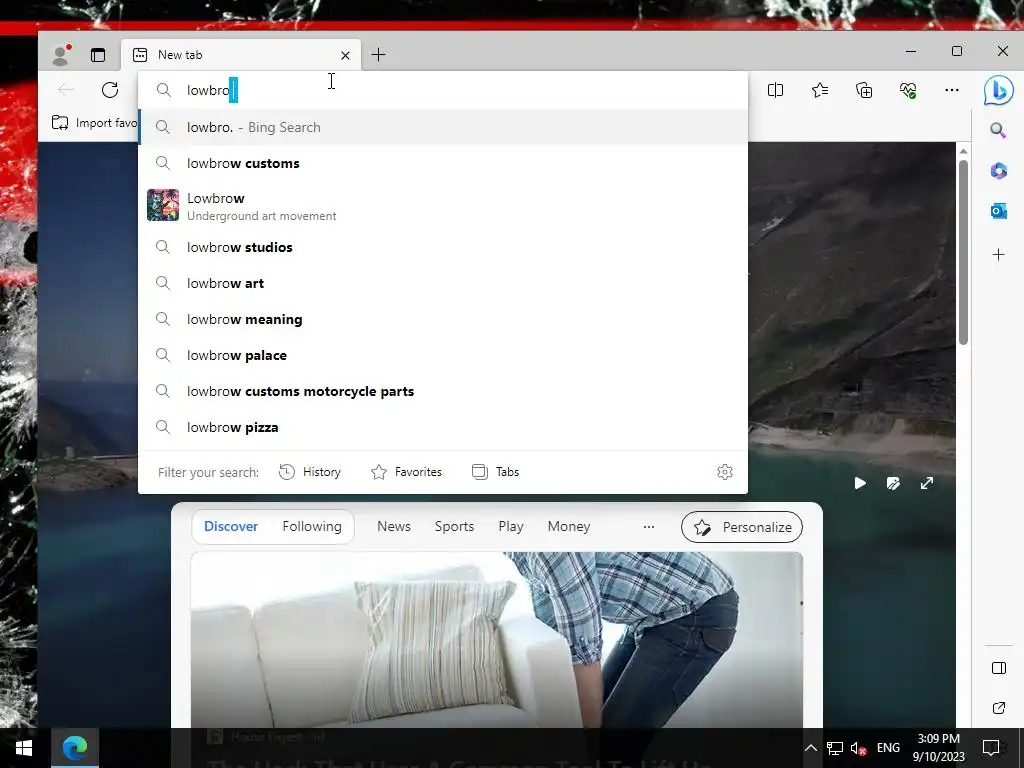Filter search by History
Screen dimensions: 1024x768
(310, 472)
